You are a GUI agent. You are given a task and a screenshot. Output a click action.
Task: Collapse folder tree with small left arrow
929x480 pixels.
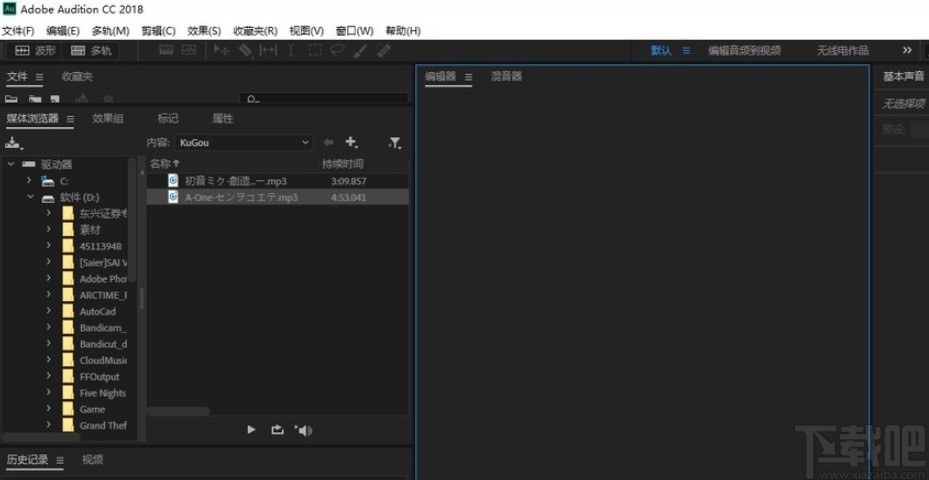tap(142, 172)
